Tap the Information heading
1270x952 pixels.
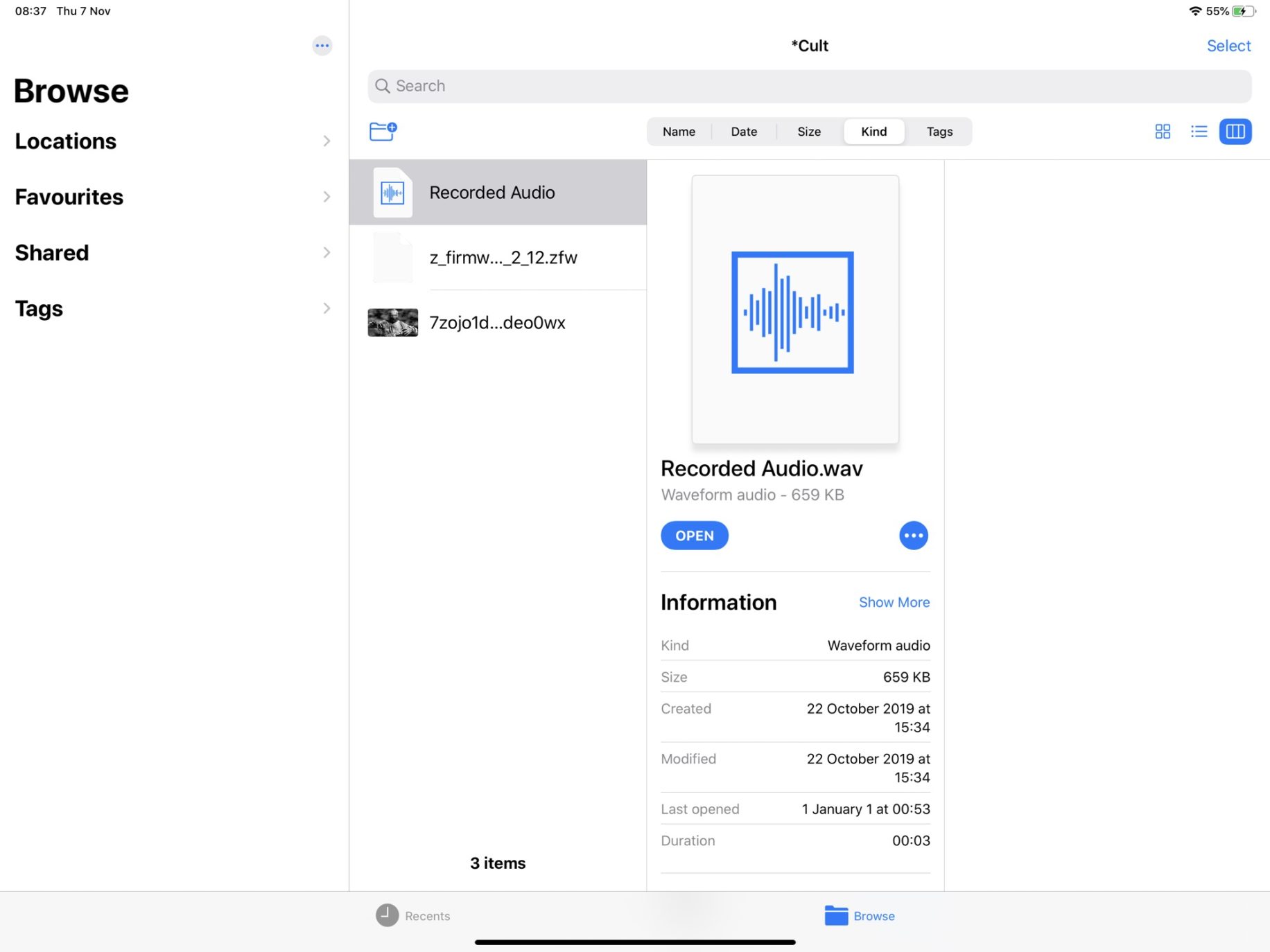[718, 602]
